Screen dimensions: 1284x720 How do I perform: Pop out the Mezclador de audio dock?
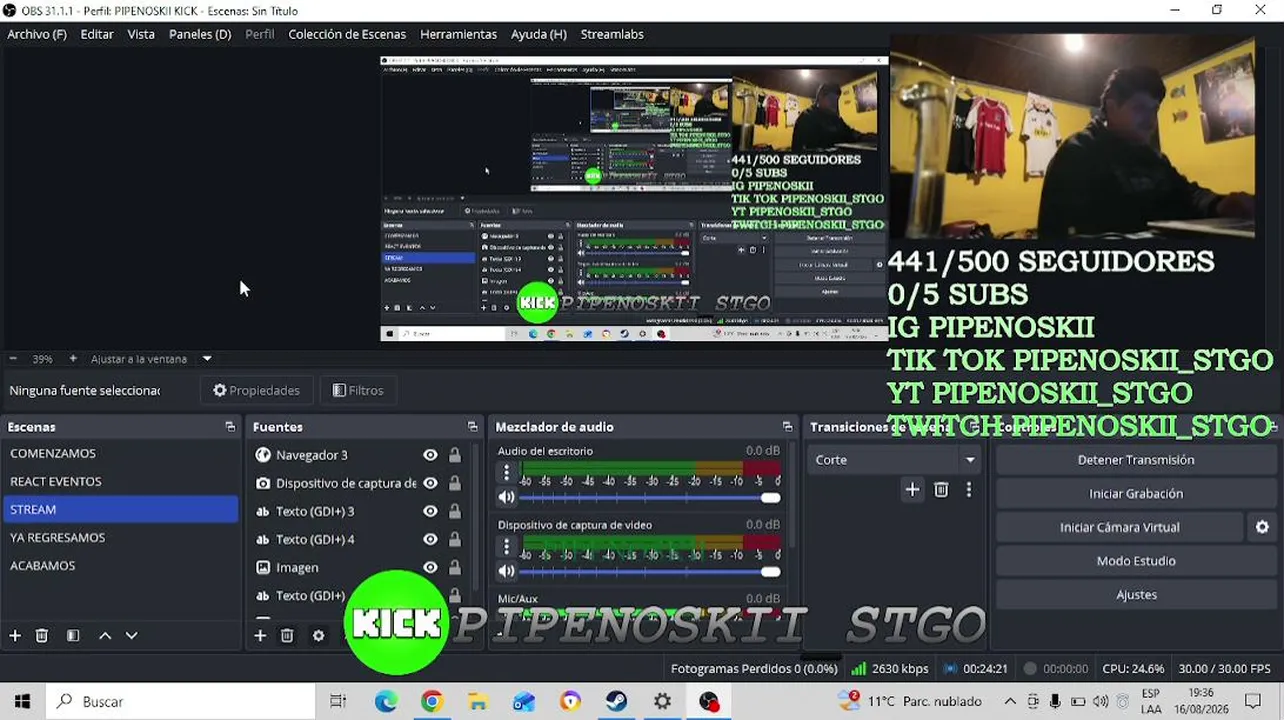coord(787,427)
